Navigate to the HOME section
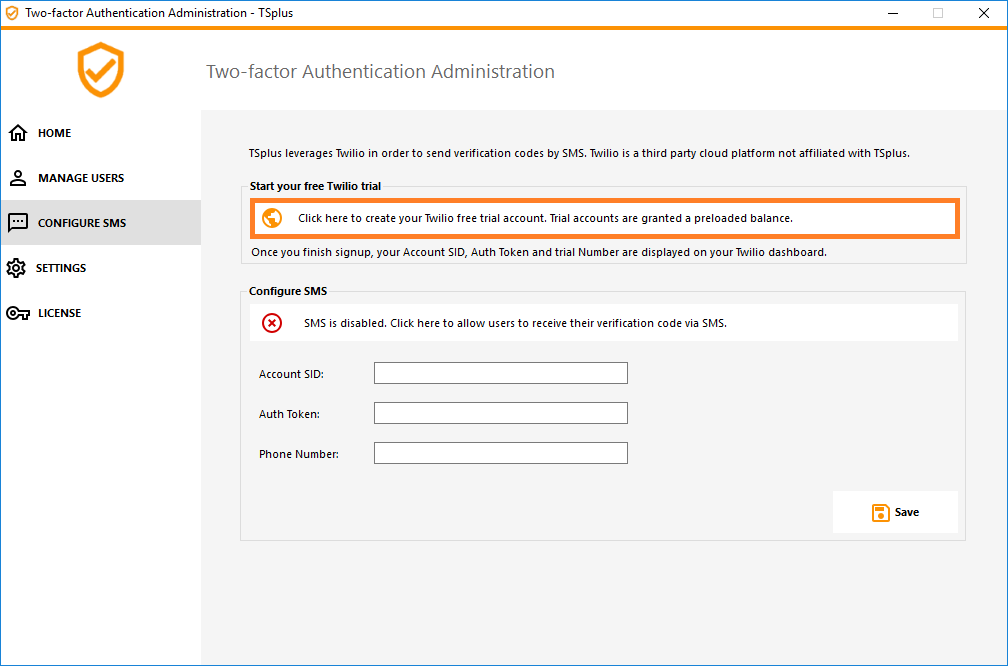The image size is (1008, 666). pos(55,132)
